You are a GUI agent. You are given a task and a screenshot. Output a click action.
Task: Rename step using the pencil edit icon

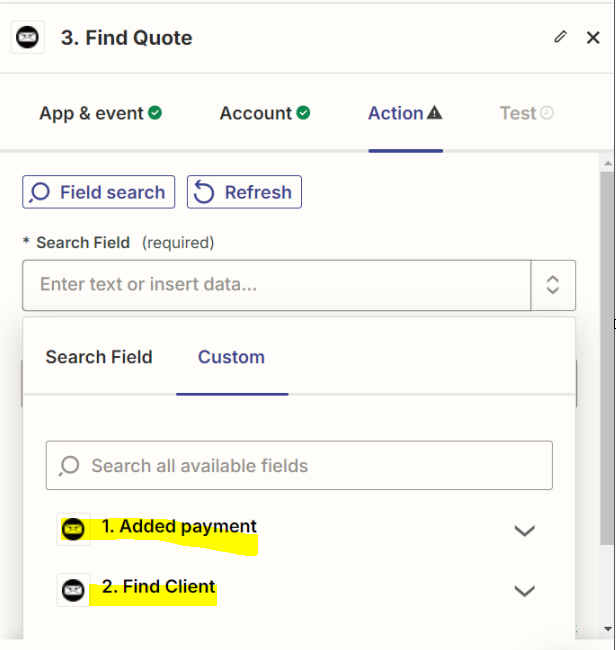(x=560, y=36)
